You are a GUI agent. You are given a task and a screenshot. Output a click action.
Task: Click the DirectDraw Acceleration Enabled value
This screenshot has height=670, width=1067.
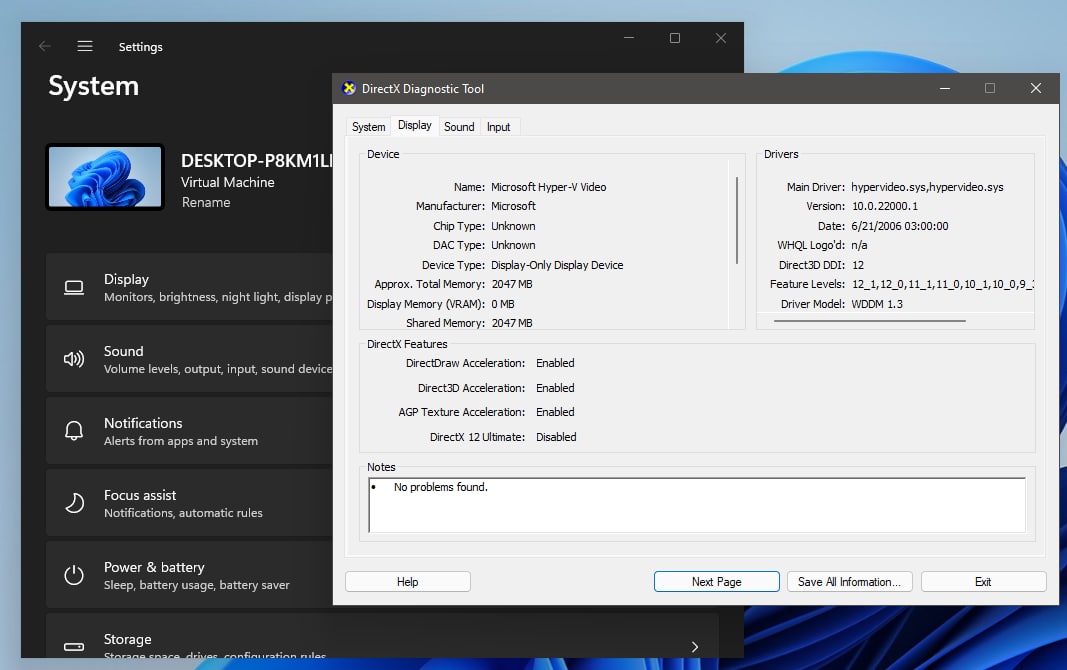point(555,363)
